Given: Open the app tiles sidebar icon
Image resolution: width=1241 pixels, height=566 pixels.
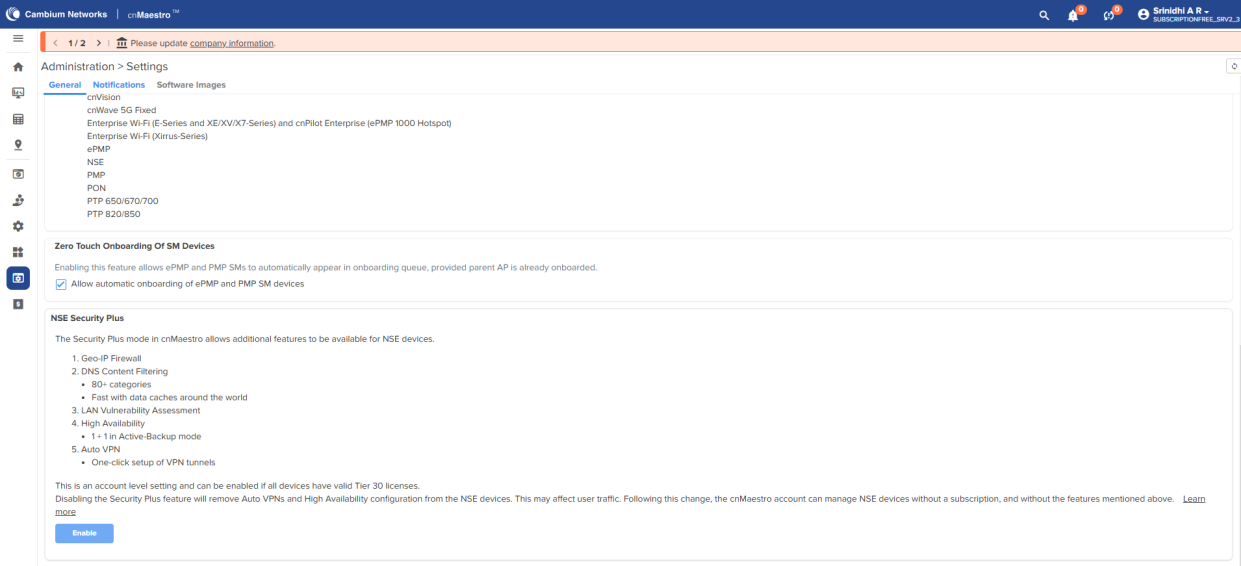Looking at the screenshot, I should pyautogui.click(x=17, y=252).
